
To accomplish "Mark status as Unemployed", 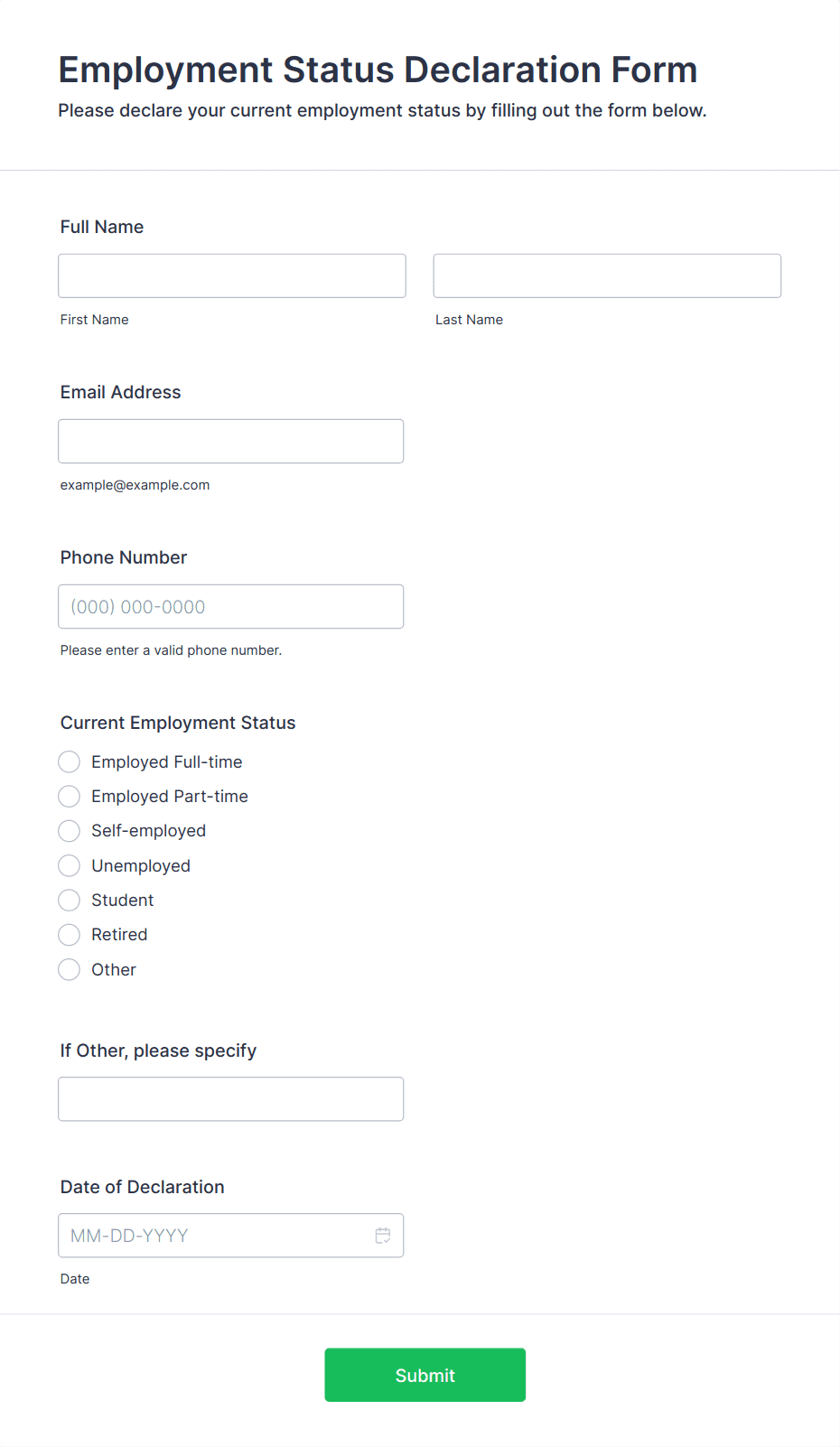I will [x=69, y=865].
